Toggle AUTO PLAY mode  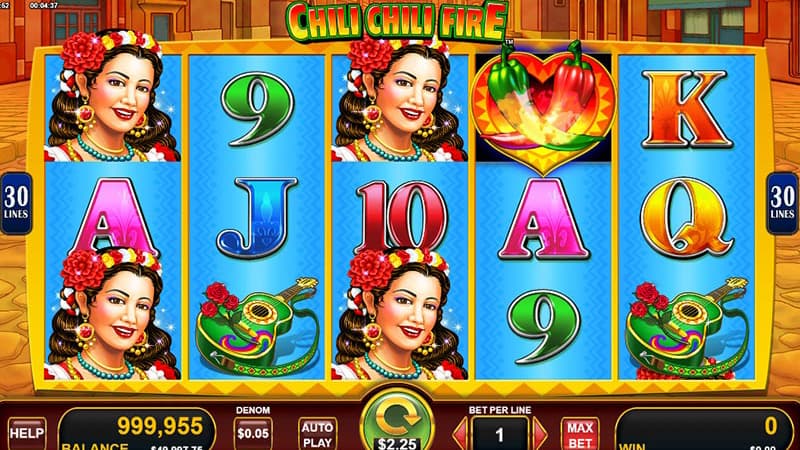pyautogui.click(x=317, y=434)
